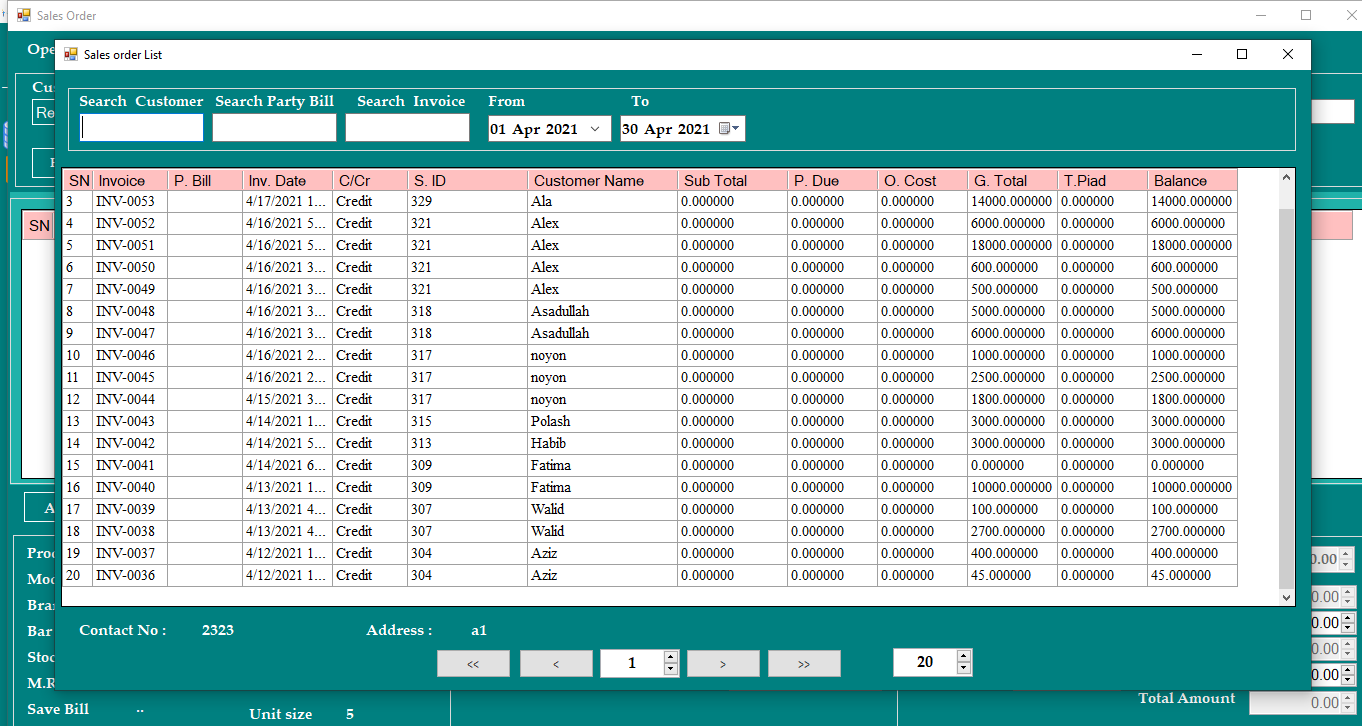Image resolution: width=1362 pixels, height=726 pixels.
Task: Go to the next page button
Action: 723,663
